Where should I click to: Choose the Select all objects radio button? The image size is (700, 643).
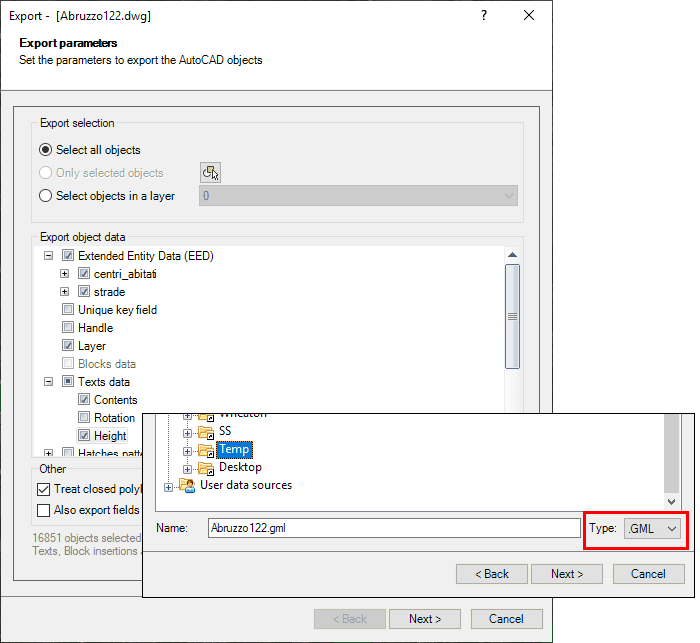pyautogui.click(x=46, y=150)
